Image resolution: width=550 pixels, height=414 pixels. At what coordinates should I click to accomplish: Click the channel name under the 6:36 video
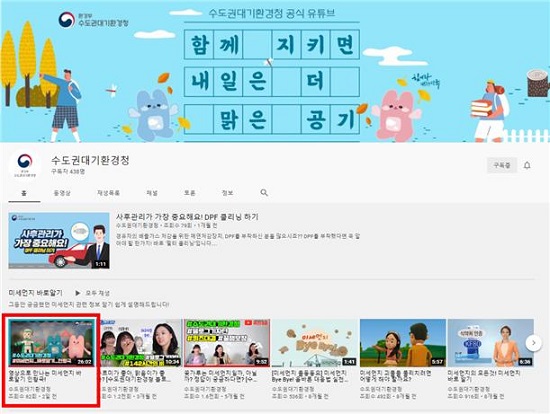[469, 389]
